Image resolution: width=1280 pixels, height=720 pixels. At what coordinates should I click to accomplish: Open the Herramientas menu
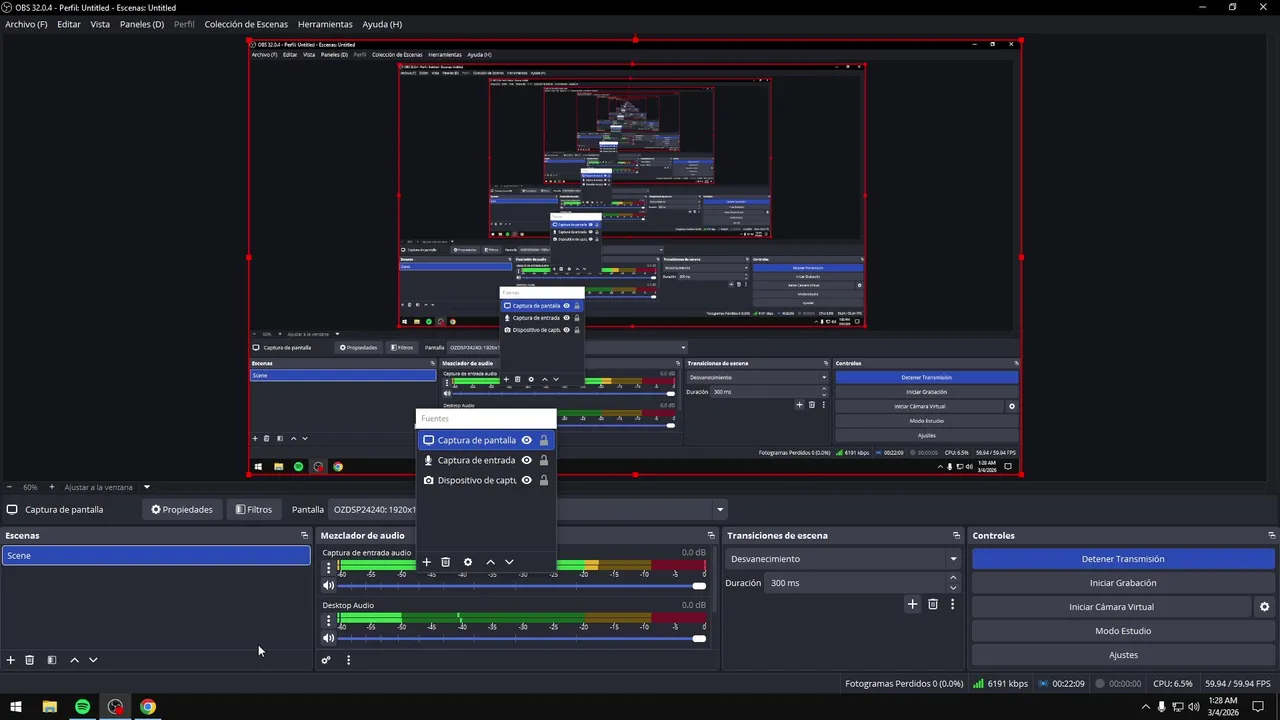click(325, 24)
